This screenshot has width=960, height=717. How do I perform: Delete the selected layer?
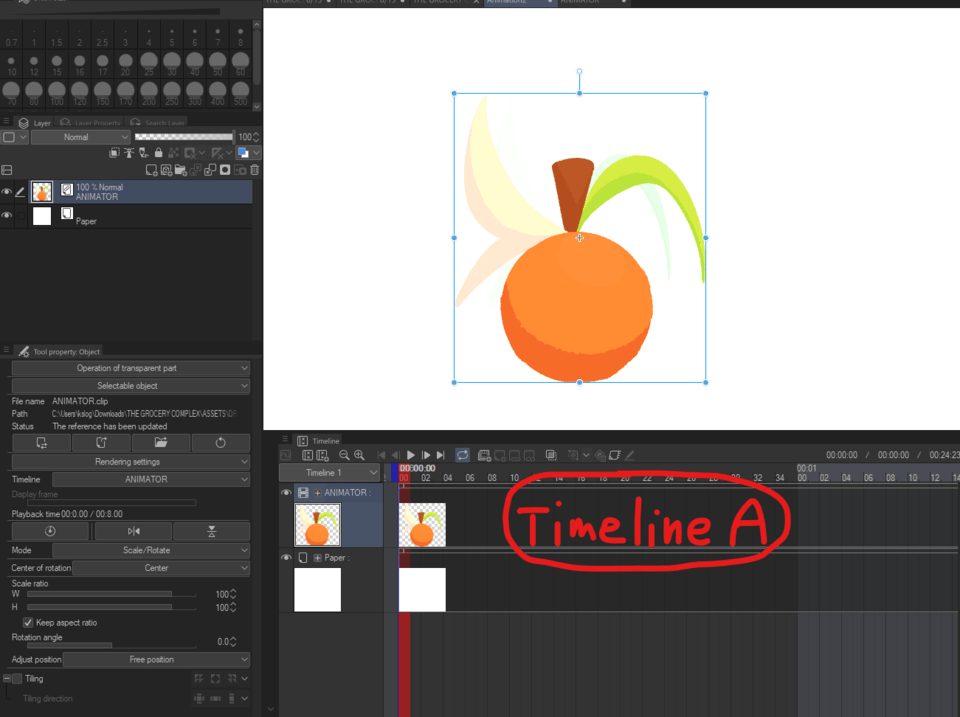[x=255, y=170]
